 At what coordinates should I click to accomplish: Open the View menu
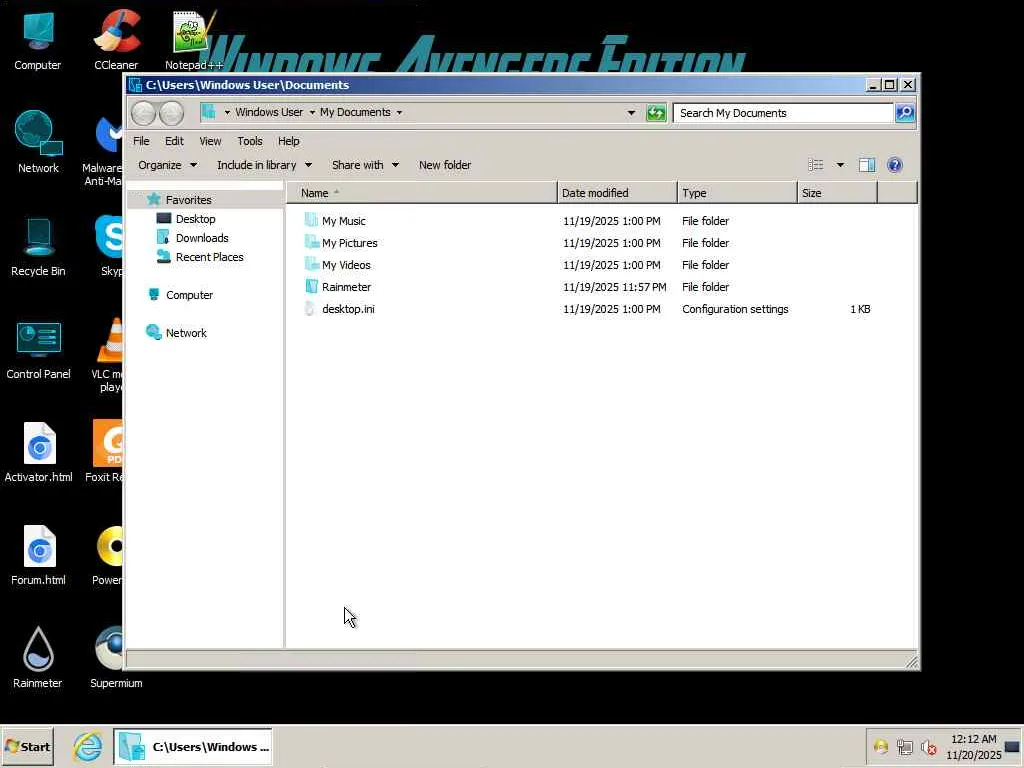point(210,141)
